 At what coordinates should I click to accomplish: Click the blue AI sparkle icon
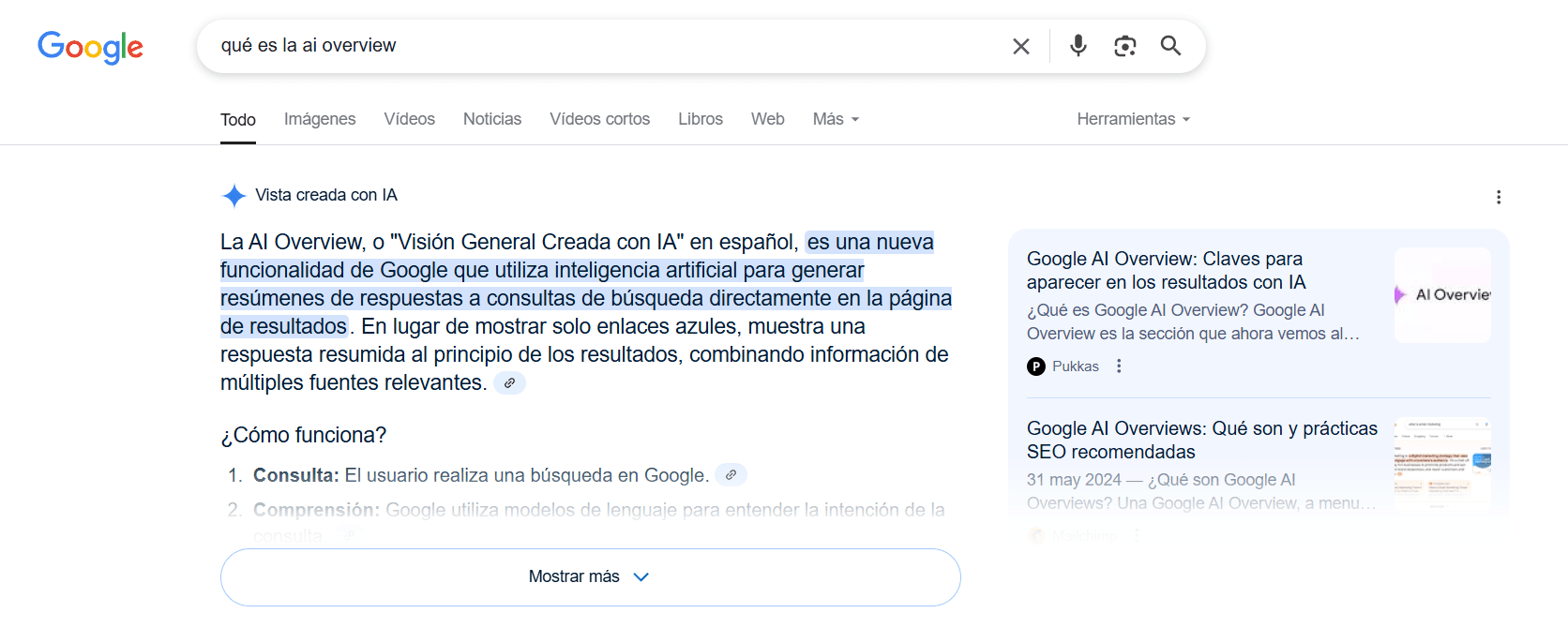(234, 195)
